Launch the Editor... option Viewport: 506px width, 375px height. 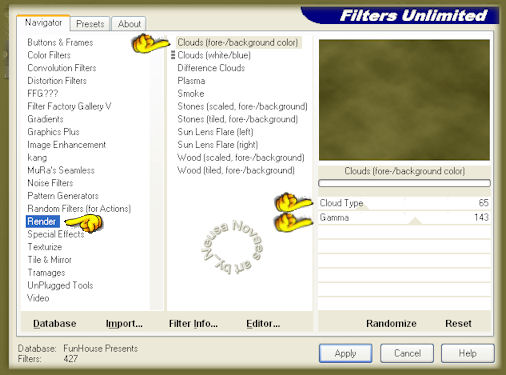(x=263, y=323)
